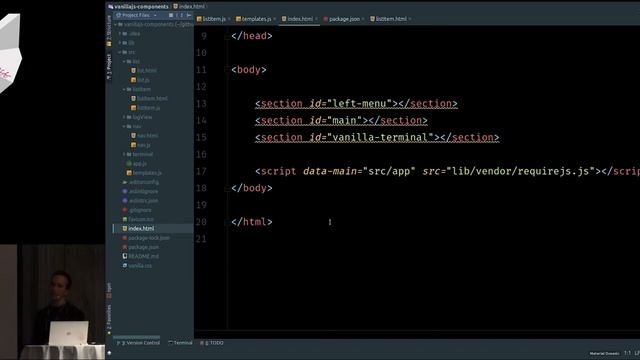Open vanilla.css file
This screenshot has height=360, width=640.
click(x=137, y=266)
